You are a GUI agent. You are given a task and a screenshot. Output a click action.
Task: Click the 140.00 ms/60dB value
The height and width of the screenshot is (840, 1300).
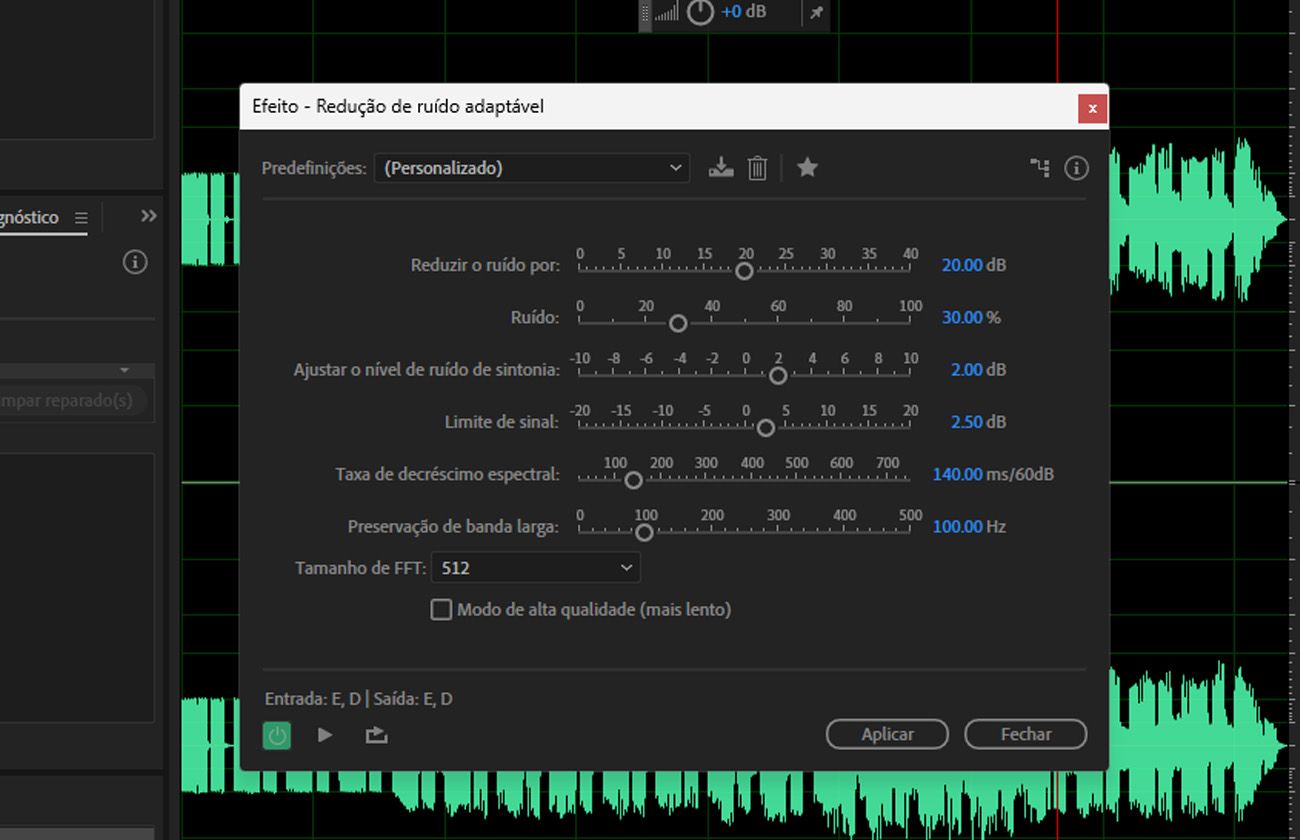click(957, 474)
